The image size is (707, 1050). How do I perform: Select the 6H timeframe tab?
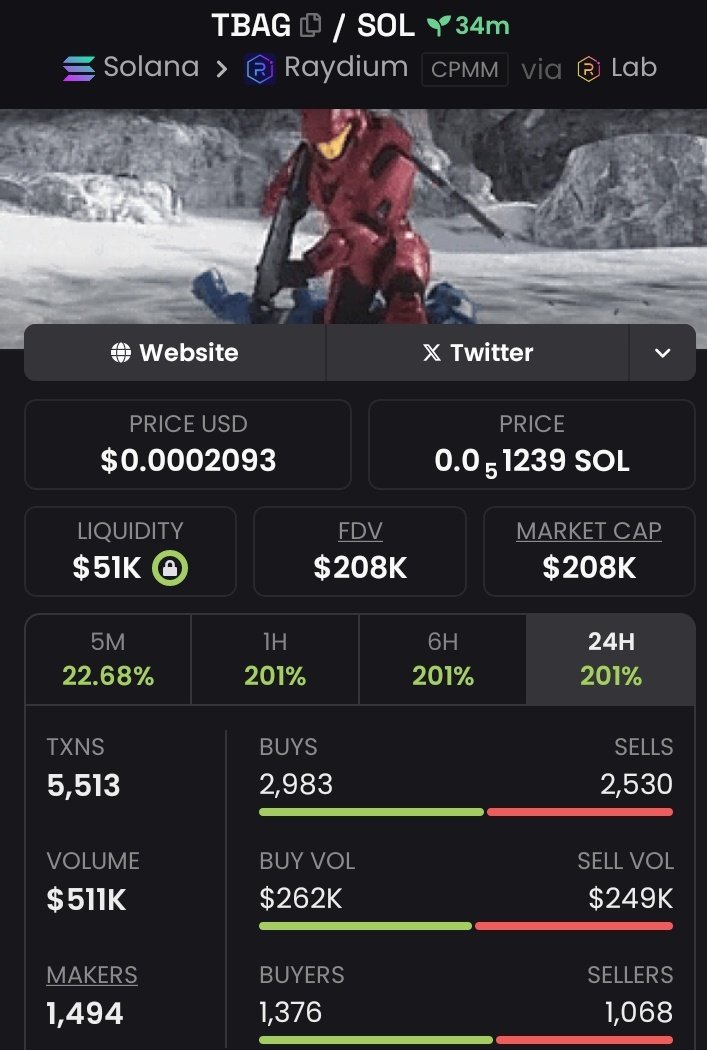[x=443, y=660]
